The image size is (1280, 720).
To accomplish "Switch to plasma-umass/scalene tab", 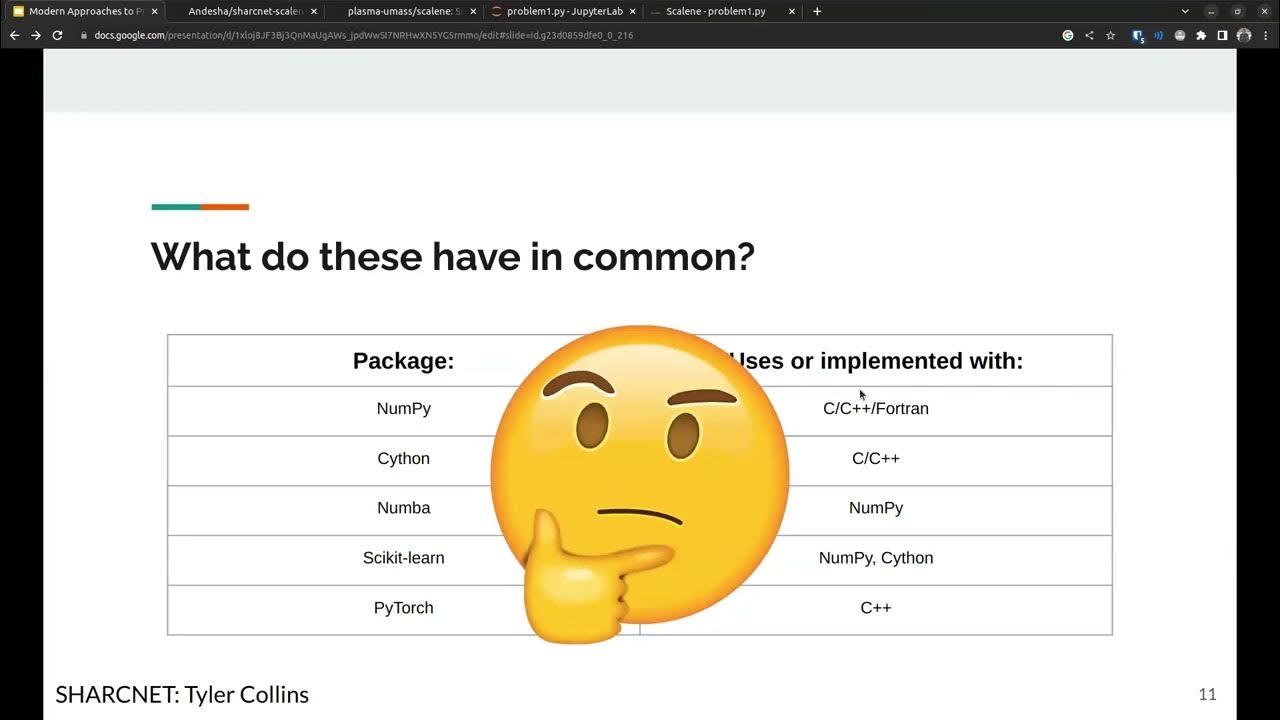I will (405, 11).
